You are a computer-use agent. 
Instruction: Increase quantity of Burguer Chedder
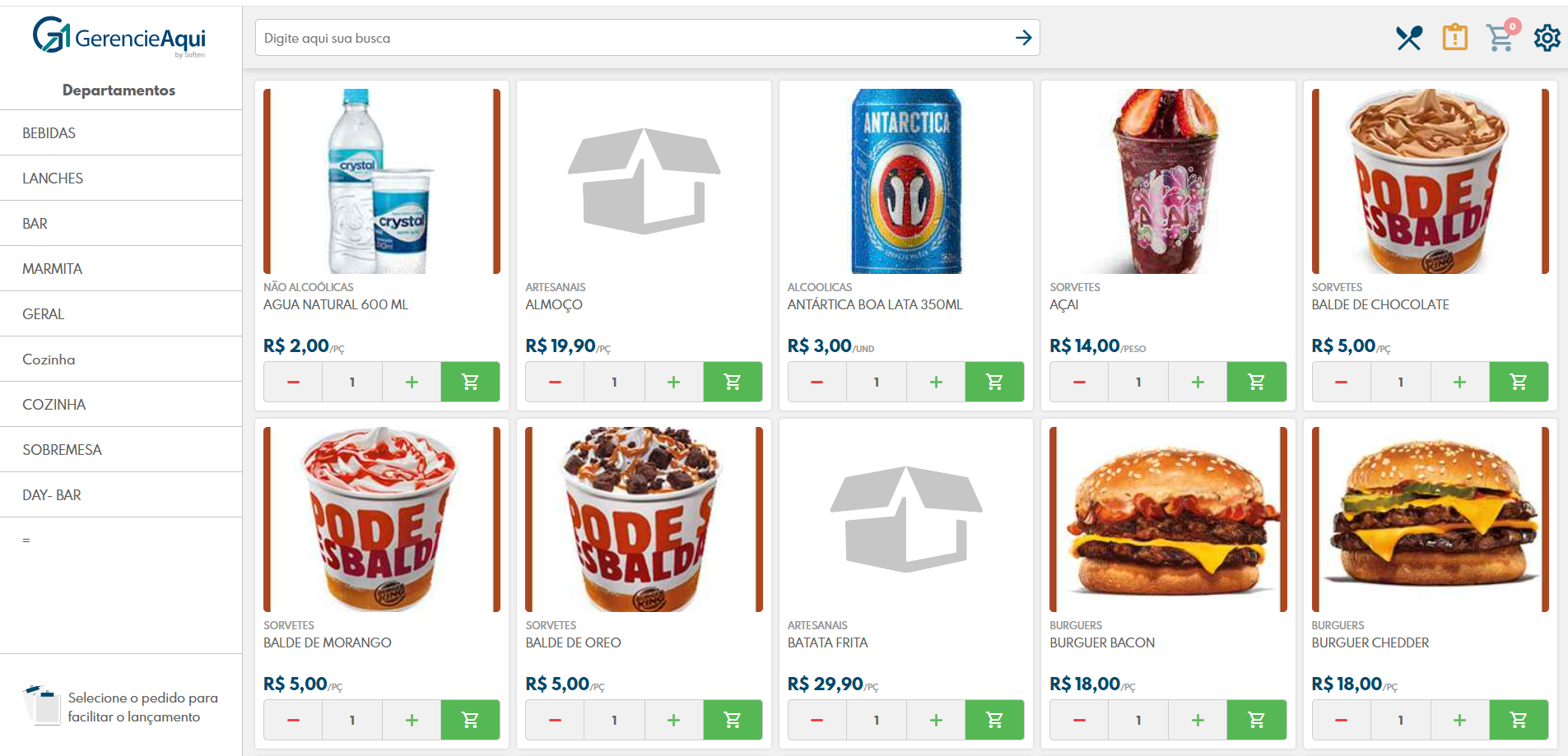[1459, 720]
